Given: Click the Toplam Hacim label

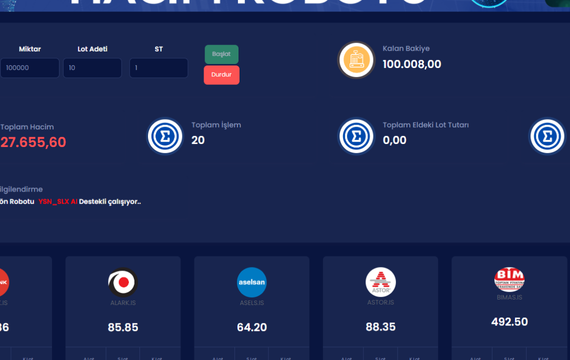Looking at the screenshot, I should click(27, 127).
